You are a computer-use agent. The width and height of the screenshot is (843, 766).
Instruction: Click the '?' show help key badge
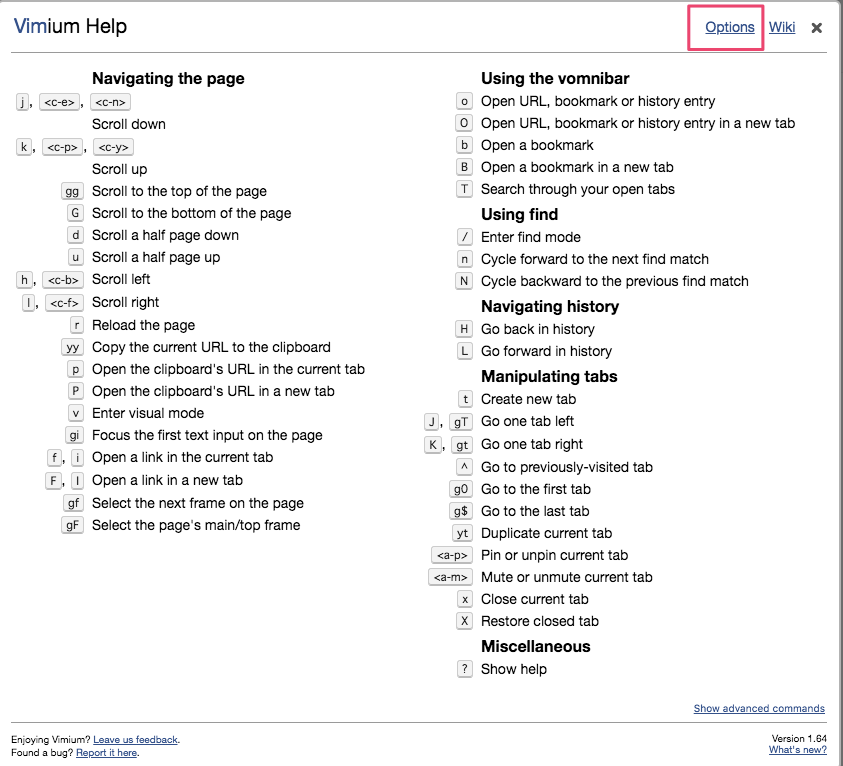[x=464, y=669]
